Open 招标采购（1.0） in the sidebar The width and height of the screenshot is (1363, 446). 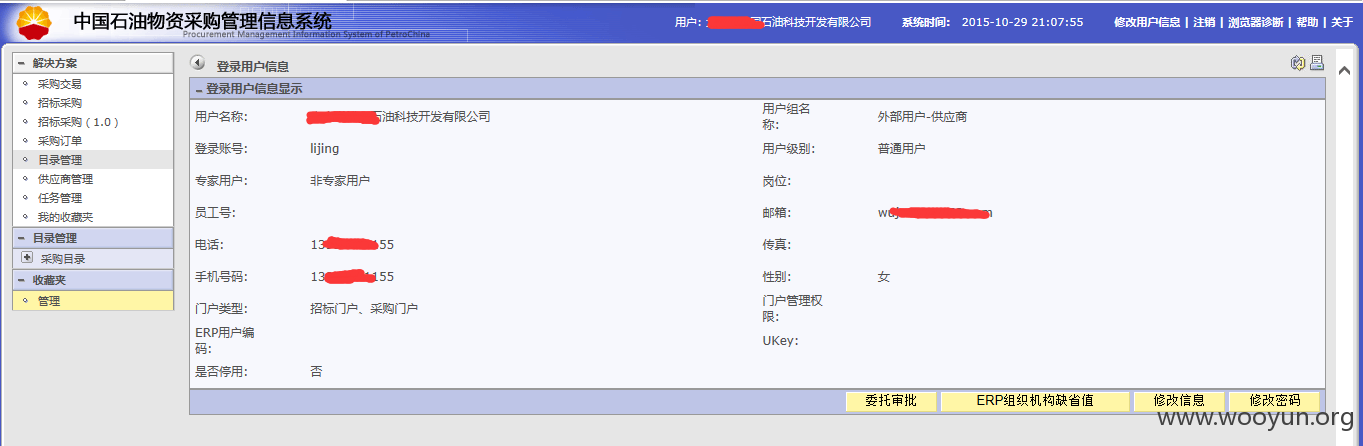pos(79,122)
